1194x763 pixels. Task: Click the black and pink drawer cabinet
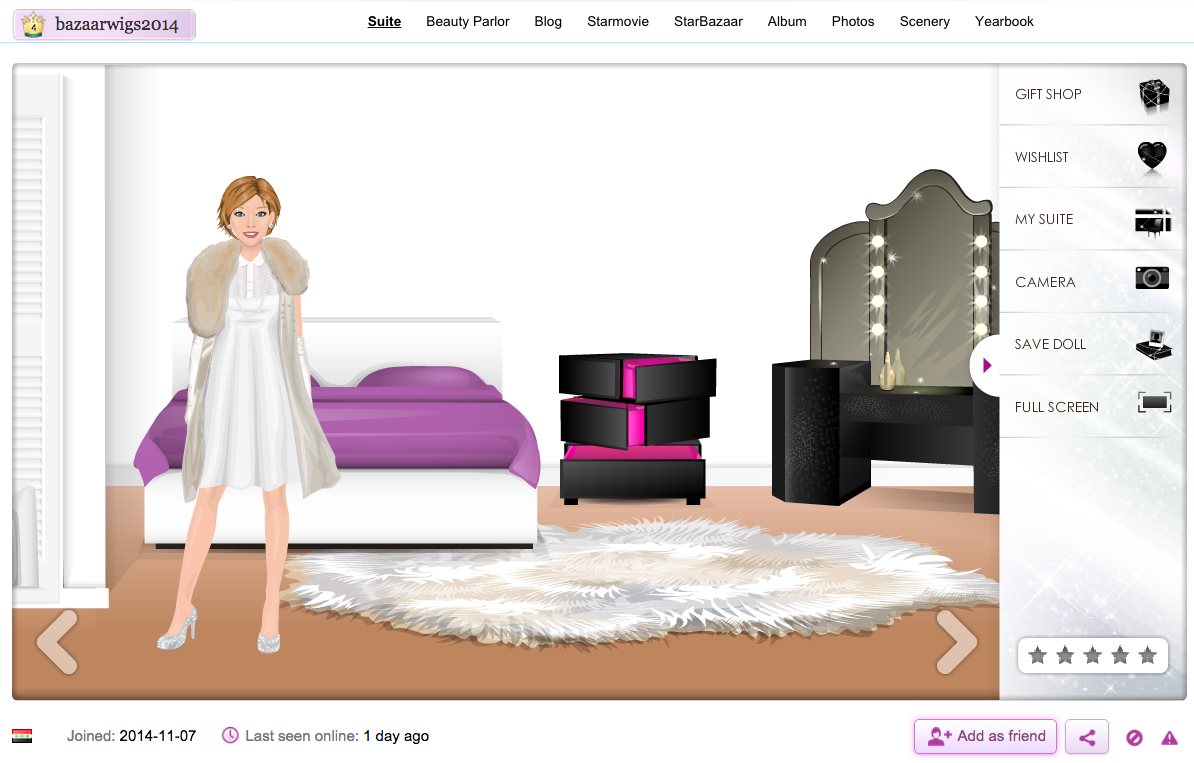[x=636, y=428]
